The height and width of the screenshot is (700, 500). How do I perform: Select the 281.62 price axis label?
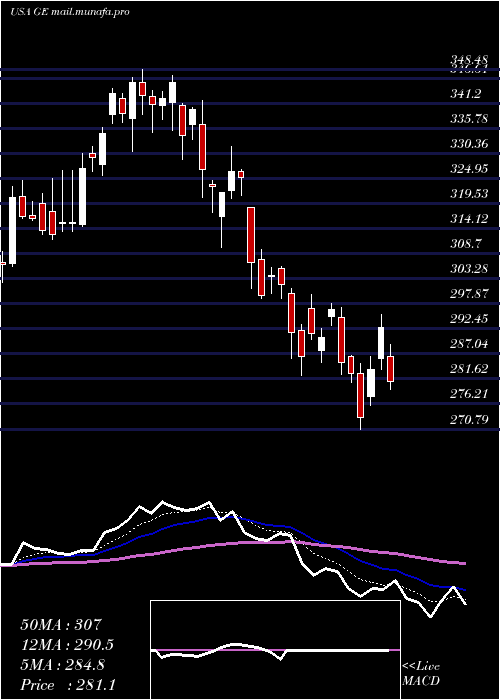(x=469, y=369)
